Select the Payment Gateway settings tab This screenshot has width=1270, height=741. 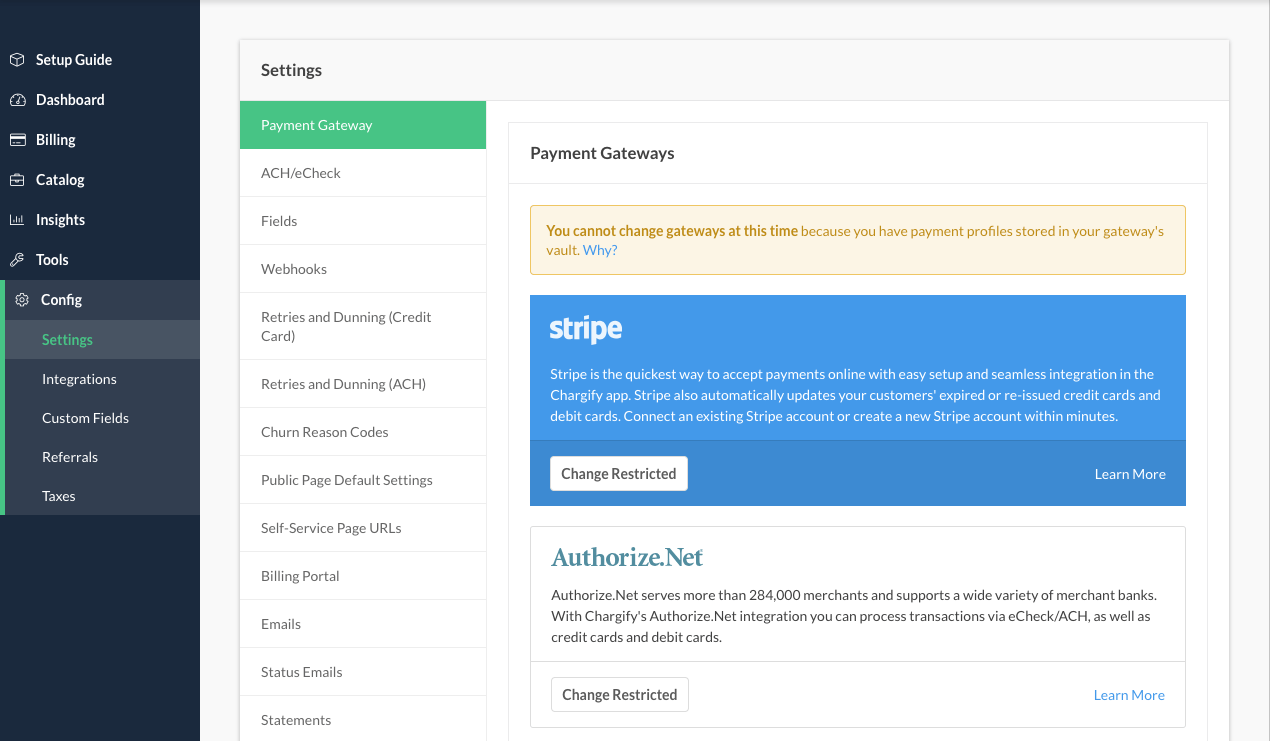pos(363,125)
